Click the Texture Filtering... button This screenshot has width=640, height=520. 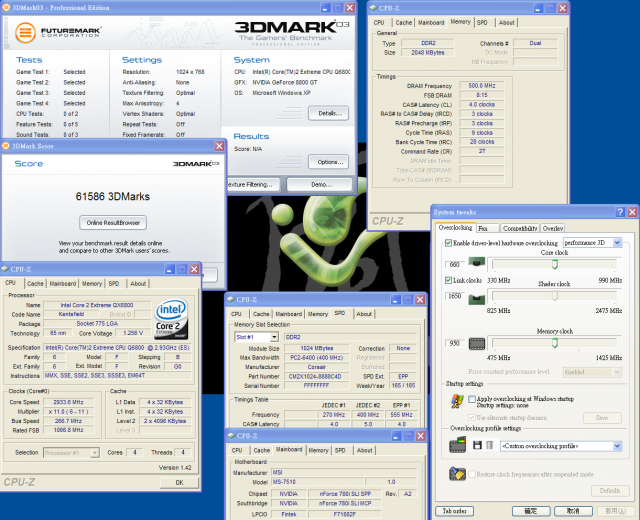(253, 184)
